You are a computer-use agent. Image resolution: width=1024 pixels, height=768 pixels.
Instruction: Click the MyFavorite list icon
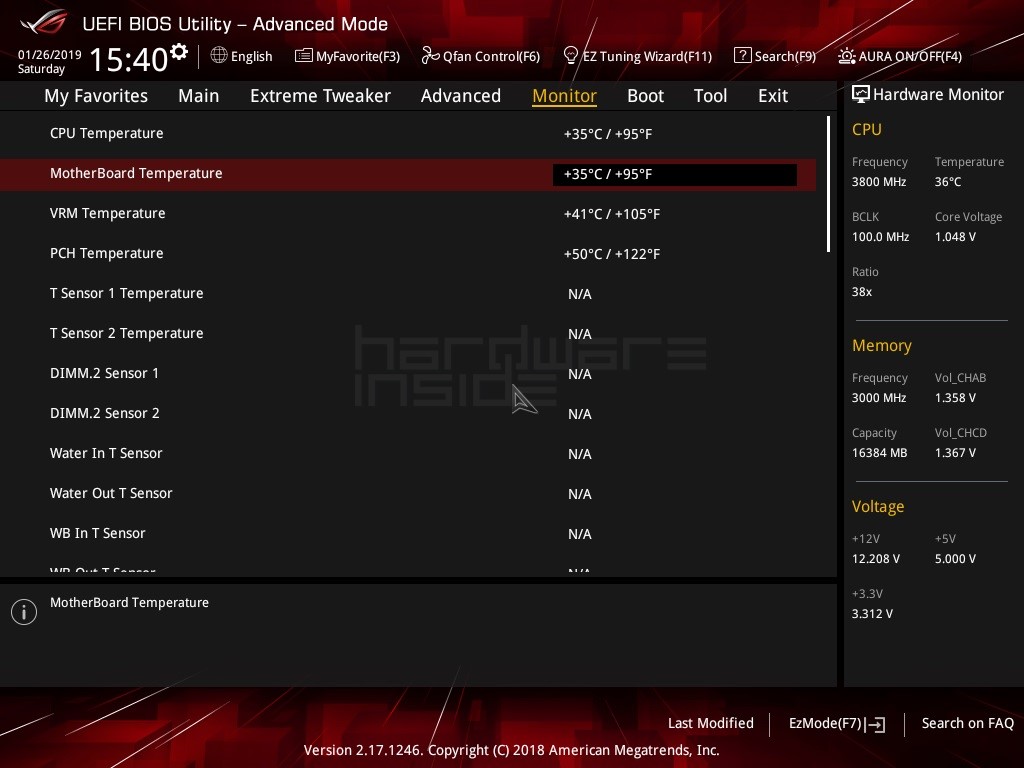[x=304, y=56]
